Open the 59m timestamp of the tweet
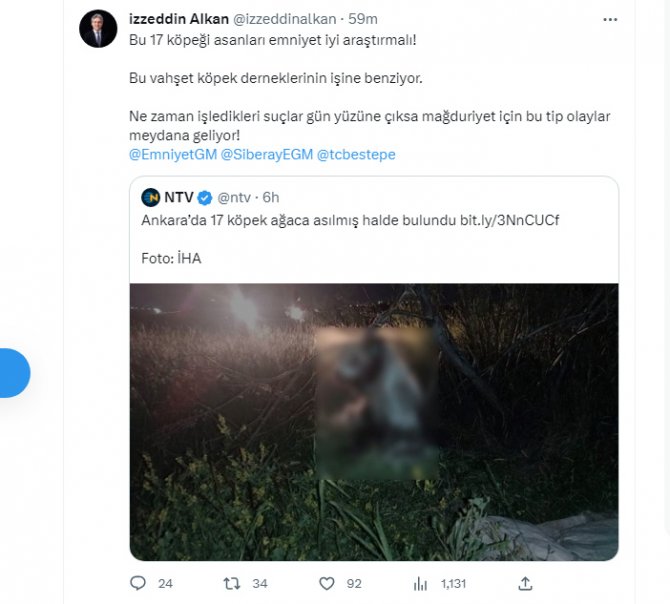The height and width of the screenshot is (604, 670). 362,18
